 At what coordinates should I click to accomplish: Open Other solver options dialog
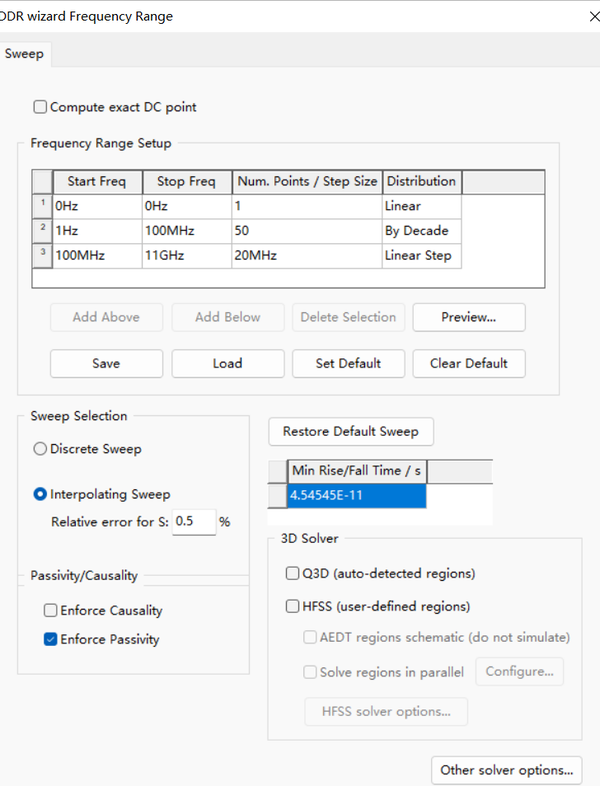coord(506,770)
